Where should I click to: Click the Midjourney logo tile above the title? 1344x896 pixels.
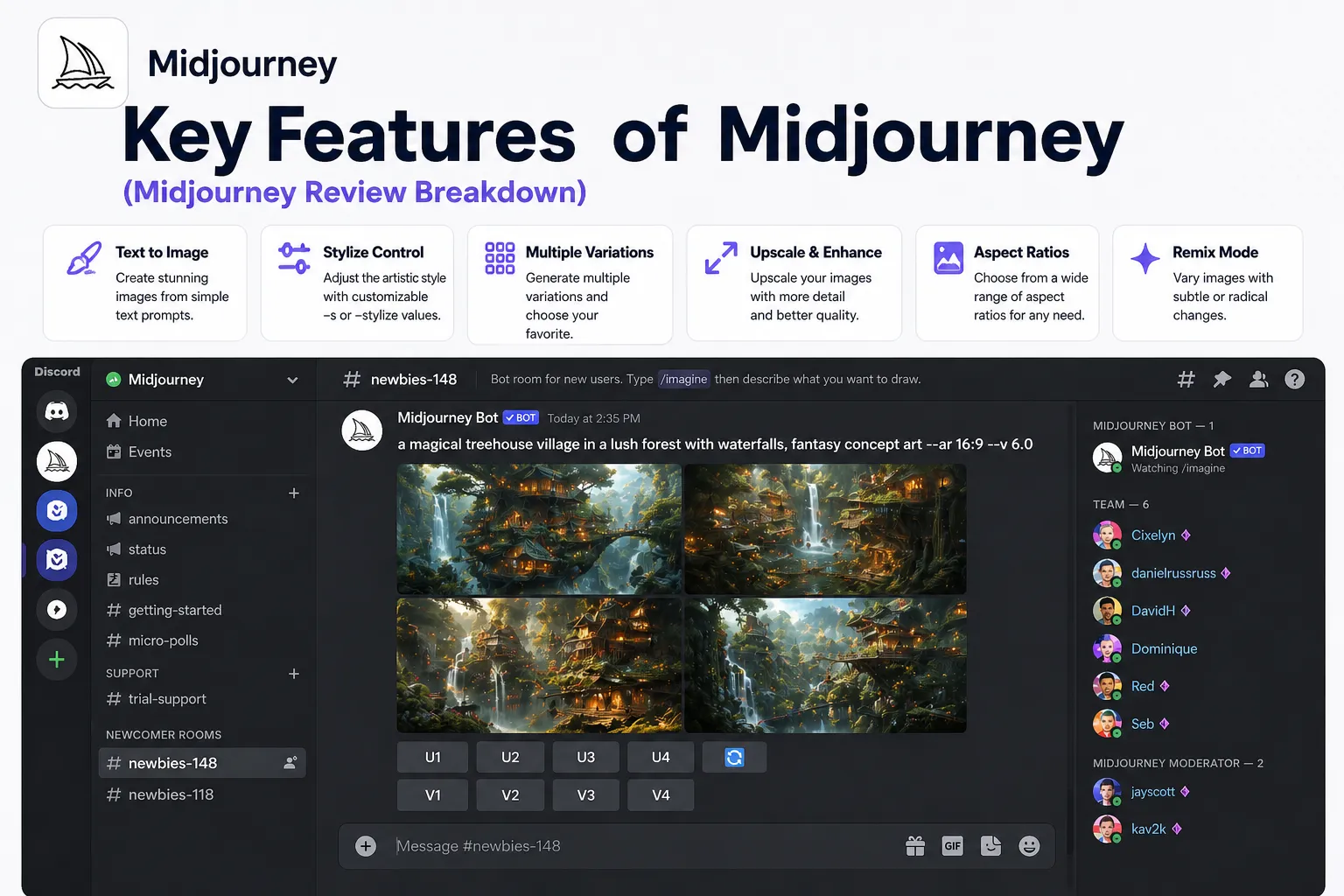coord(83,63)
